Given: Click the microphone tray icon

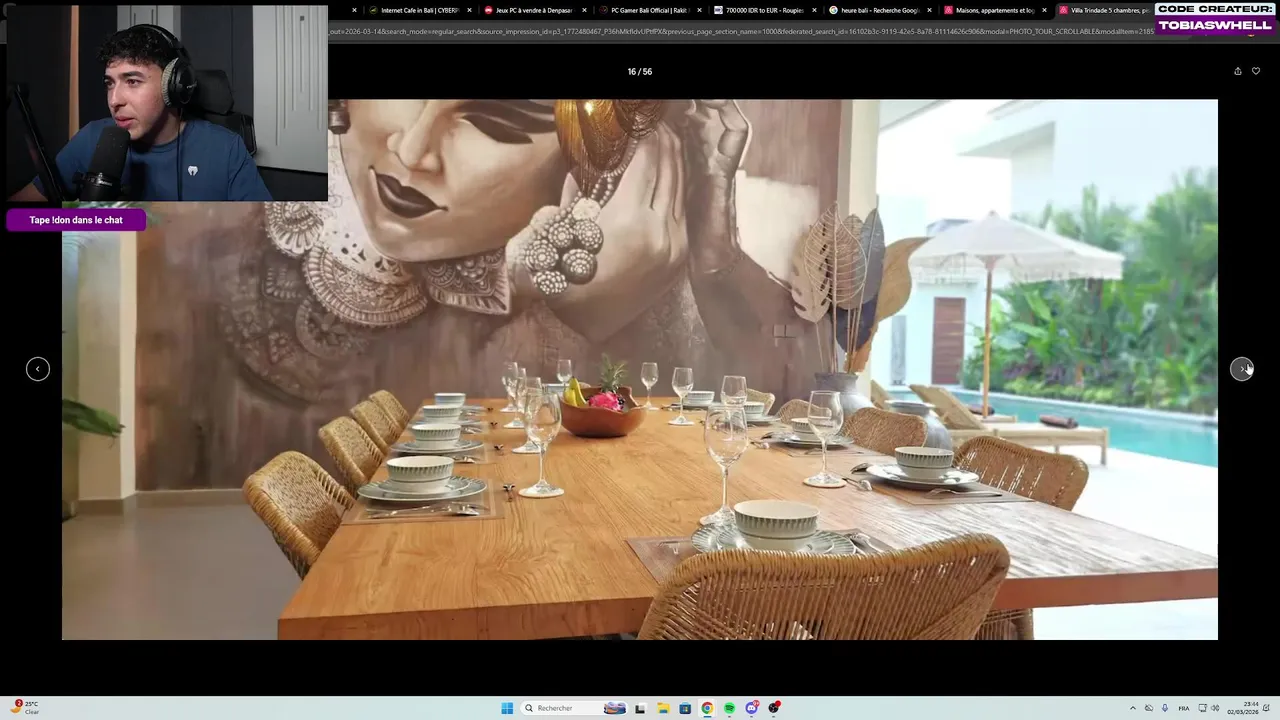Looking at the screenshot, I should (x=1165, y=708).
